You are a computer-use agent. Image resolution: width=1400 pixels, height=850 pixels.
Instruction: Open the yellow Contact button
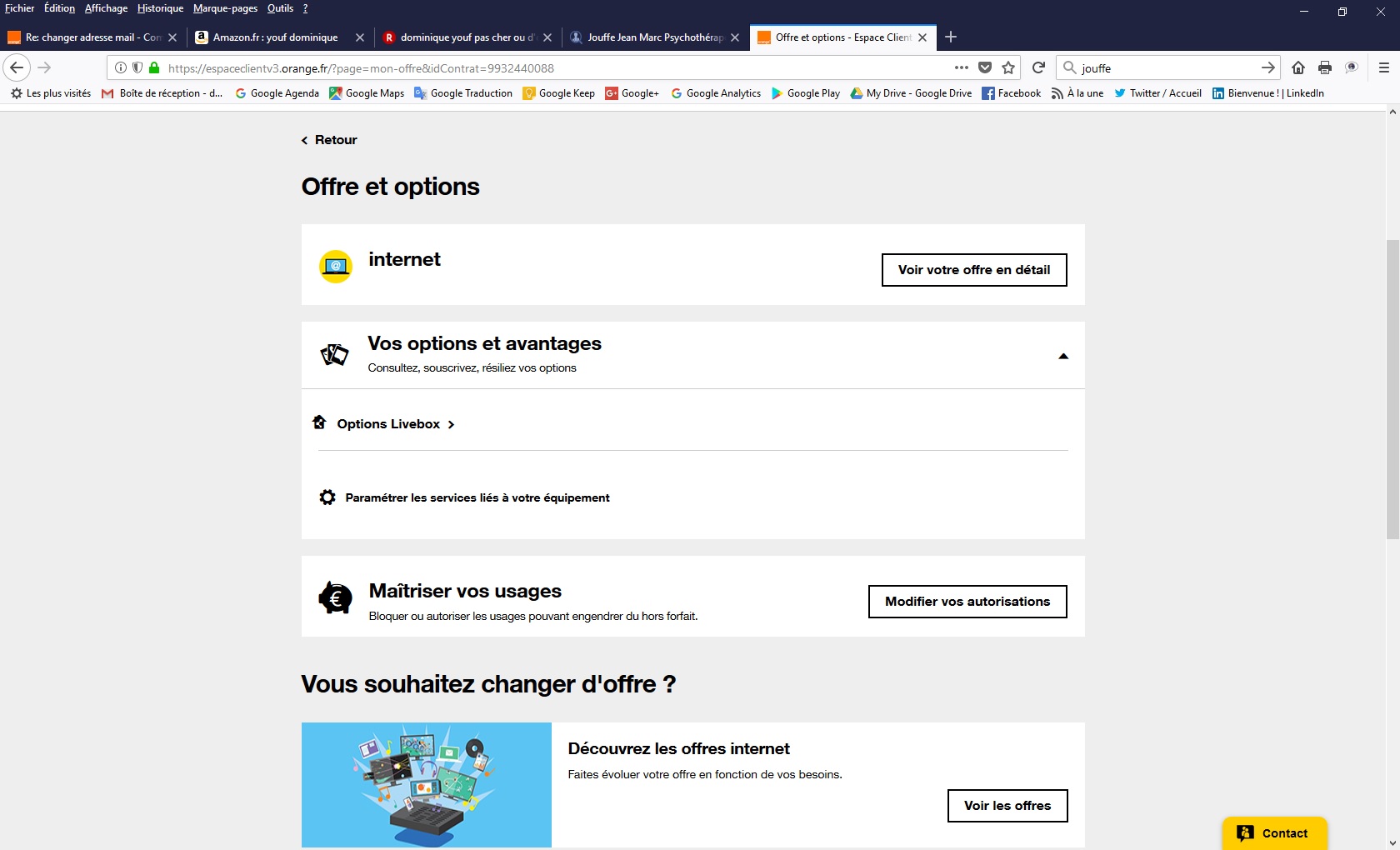1275,833
